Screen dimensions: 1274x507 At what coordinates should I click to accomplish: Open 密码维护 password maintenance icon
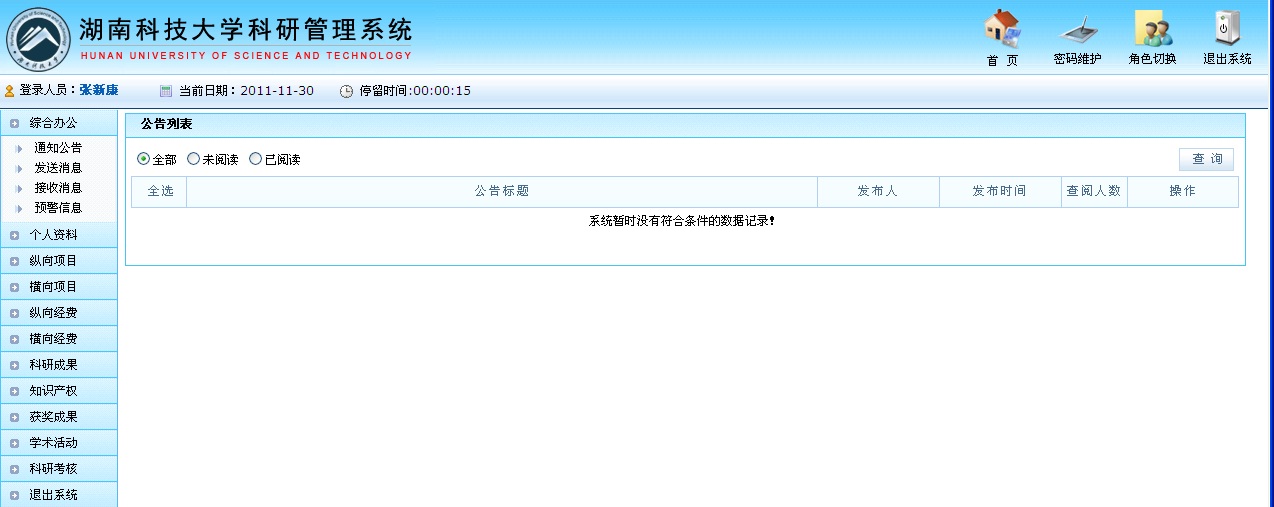(x=1077, y=29)
